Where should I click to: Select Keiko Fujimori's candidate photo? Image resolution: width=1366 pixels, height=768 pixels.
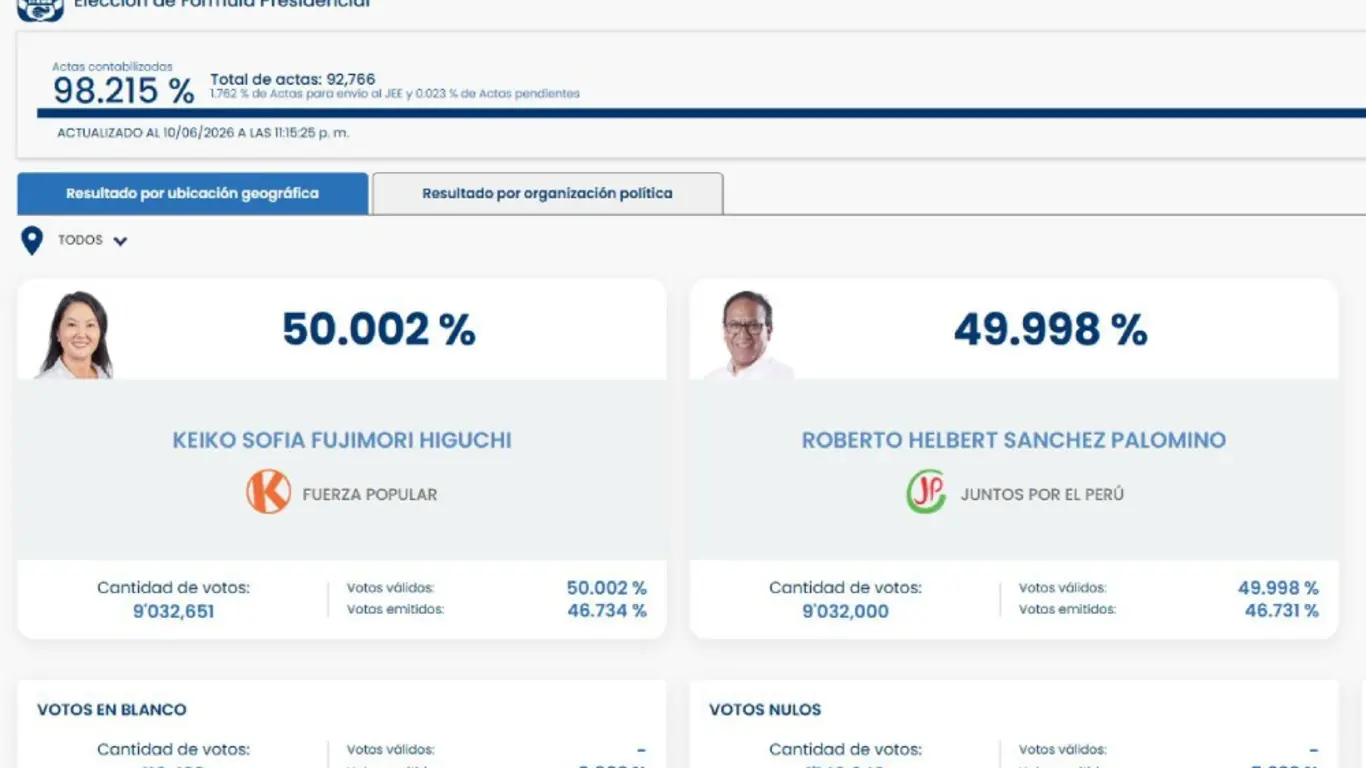click(75, 335)
